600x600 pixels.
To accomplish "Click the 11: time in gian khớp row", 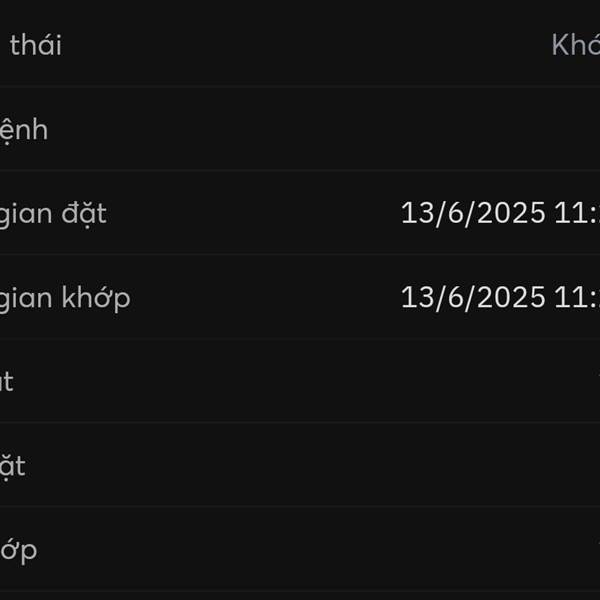I will coord(577,298).
